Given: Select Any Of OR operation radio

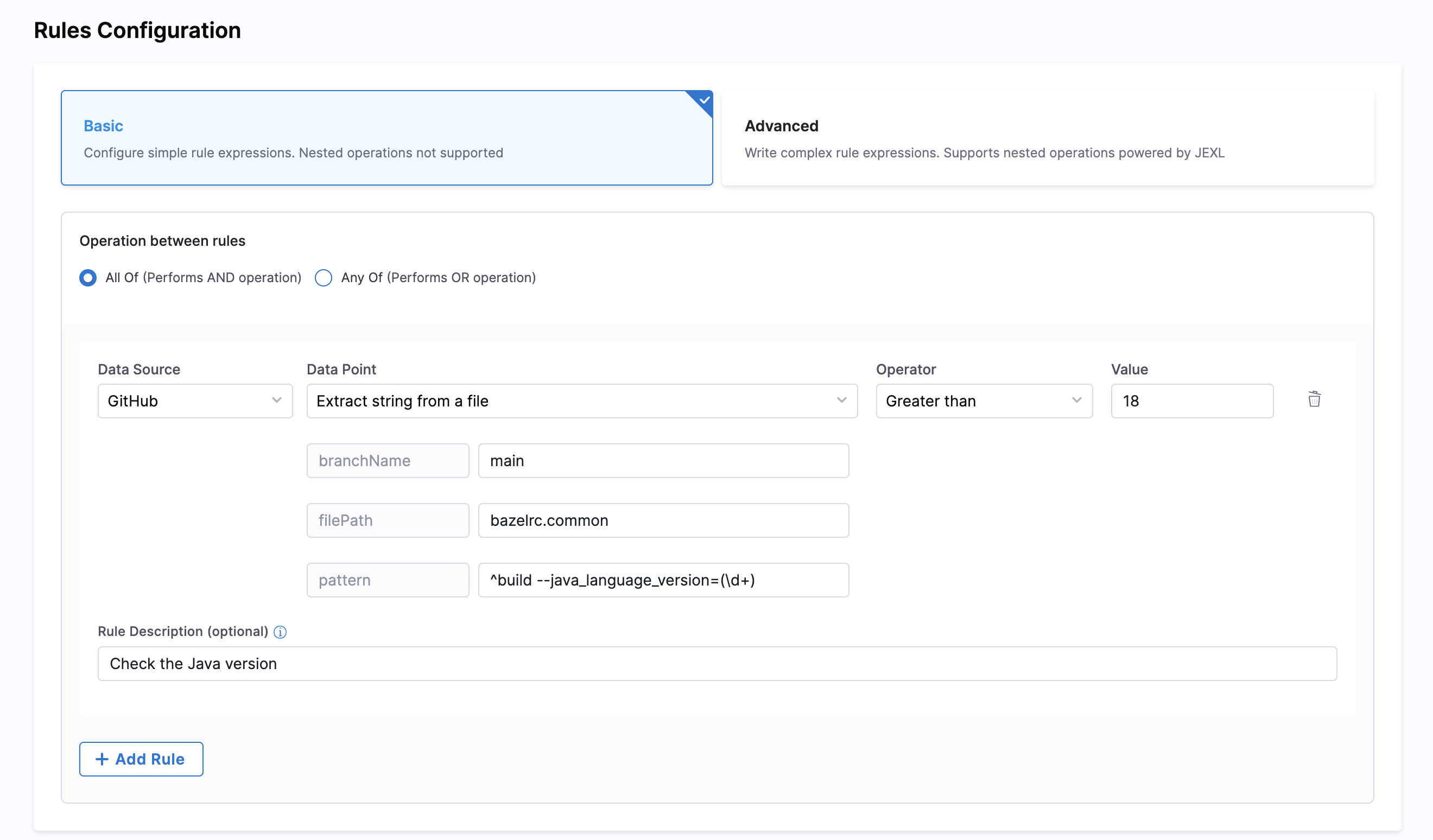Looking at the screenshot, I should click(x=324, y=278).
